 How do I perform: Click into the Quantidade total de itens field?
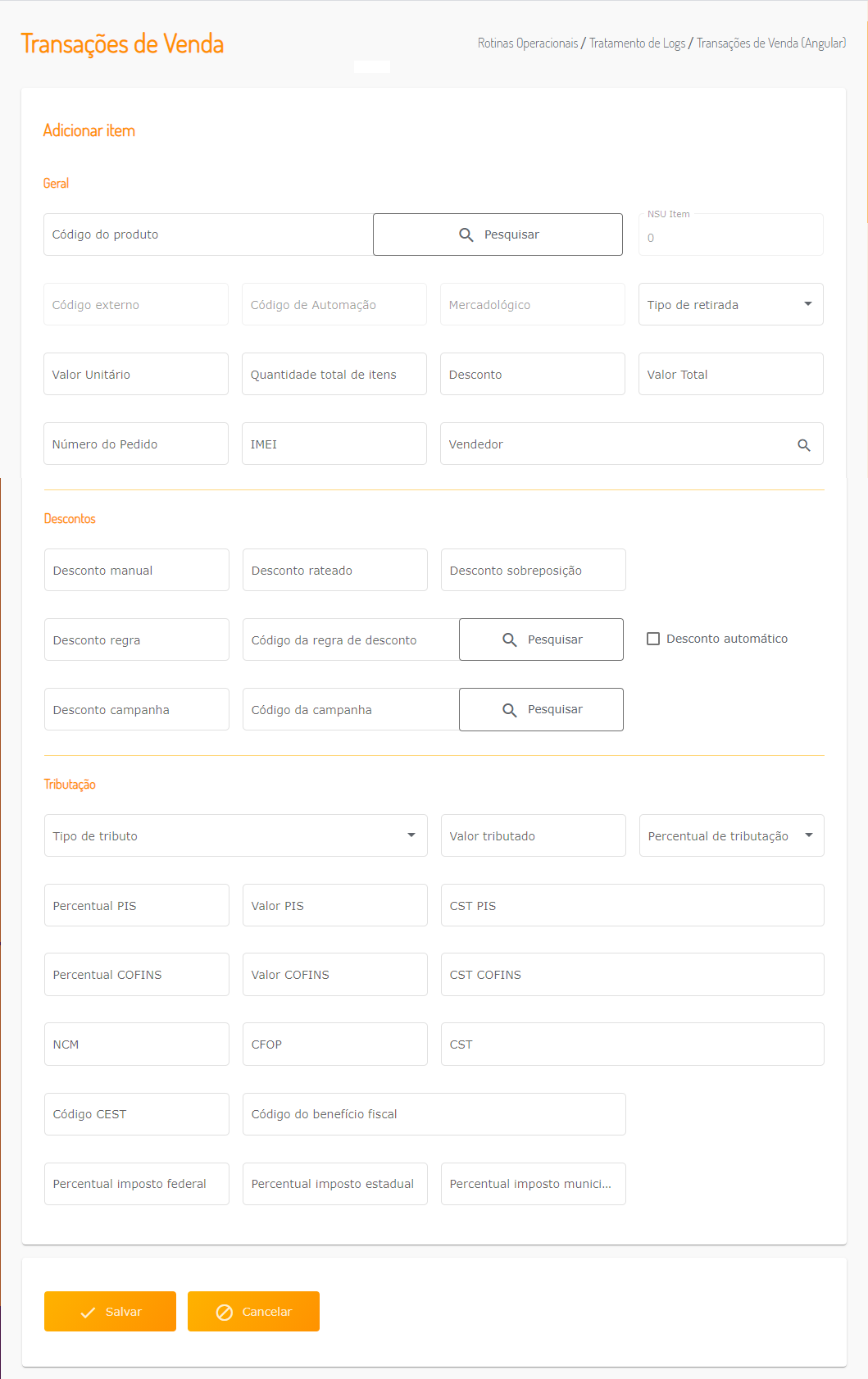click(334, 375)
